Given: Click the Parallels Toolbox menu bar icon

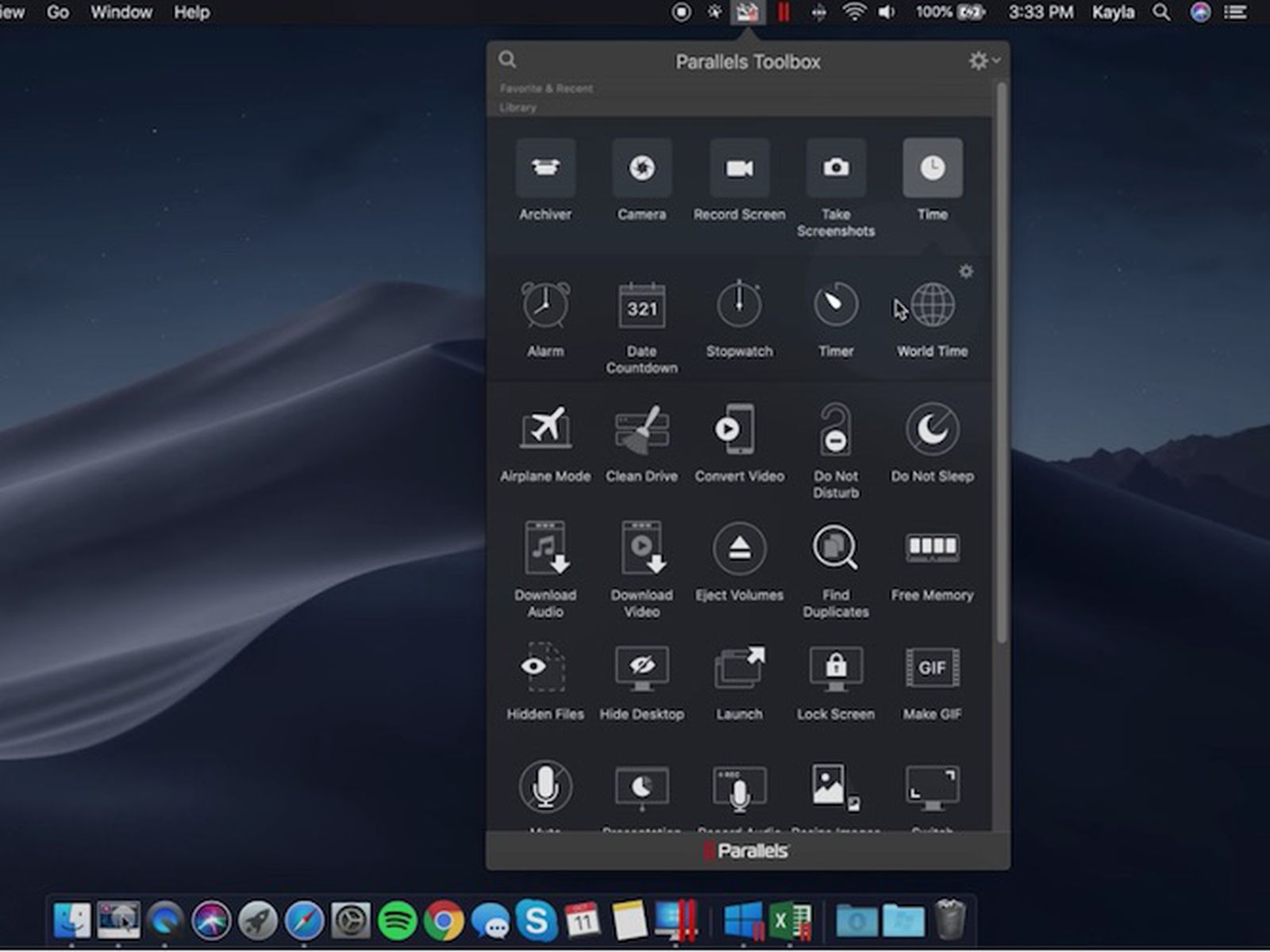Looking at the screenshot, I should (746, 12).
